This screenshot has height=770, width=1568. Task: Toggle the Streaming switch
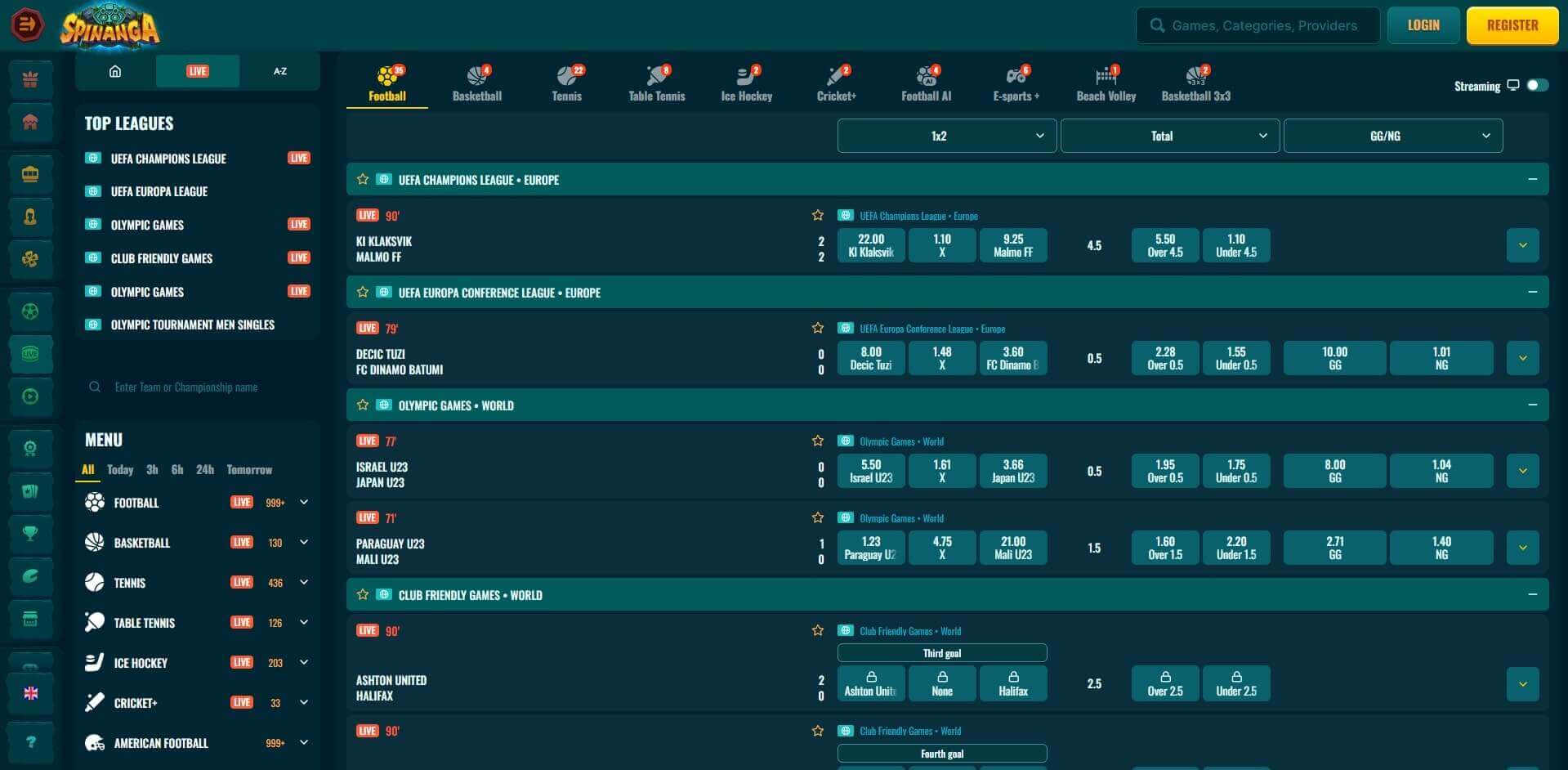[x=1537, y=85]
